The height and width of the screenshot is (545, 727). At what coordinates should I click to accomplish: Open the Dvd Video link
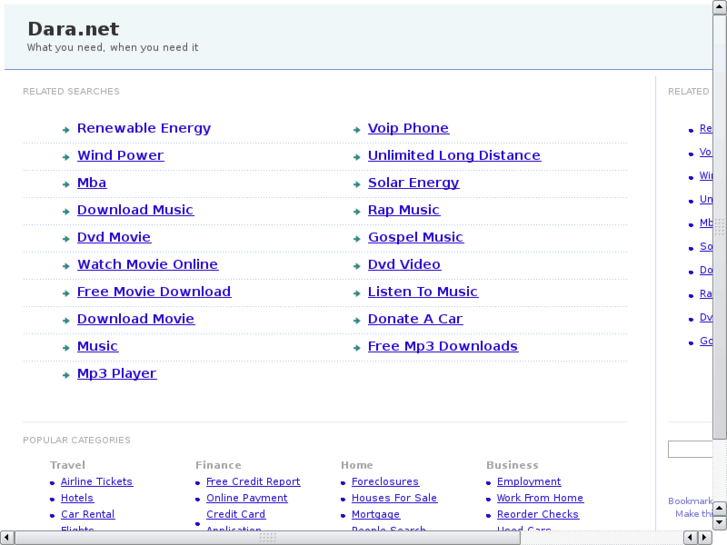404,265
